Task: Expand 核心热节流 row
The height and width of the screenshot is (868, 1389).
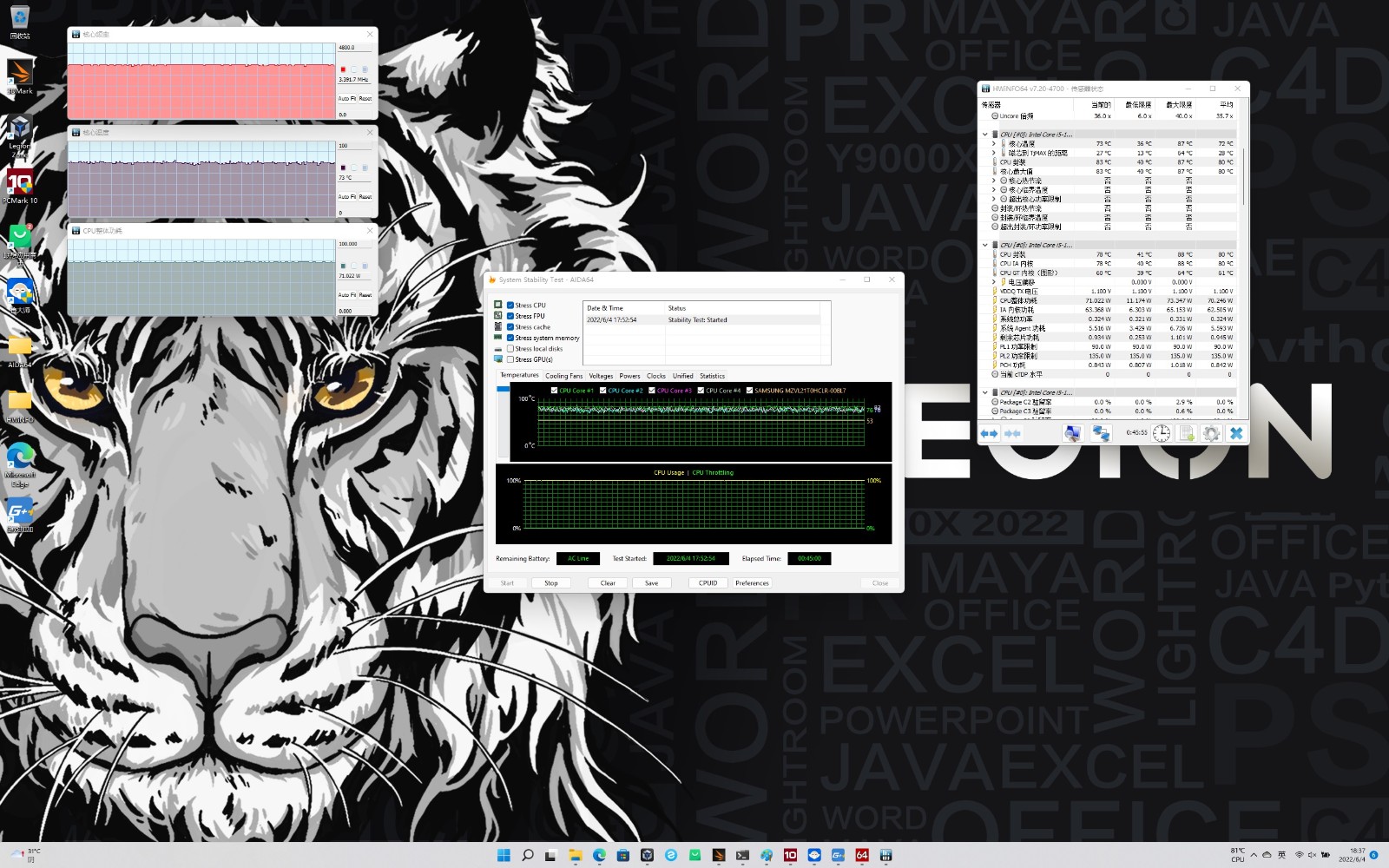Action: (x=994, y=181)
